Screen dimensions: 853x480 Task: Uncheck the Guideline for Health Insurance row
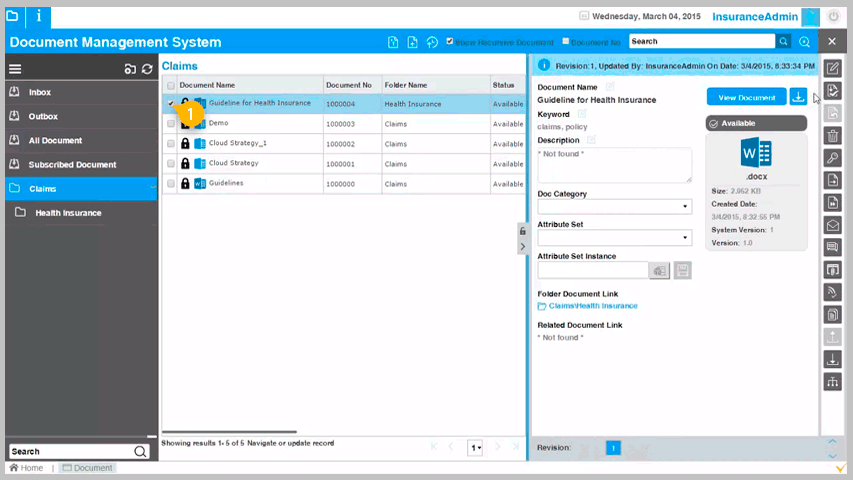(171, 103)
